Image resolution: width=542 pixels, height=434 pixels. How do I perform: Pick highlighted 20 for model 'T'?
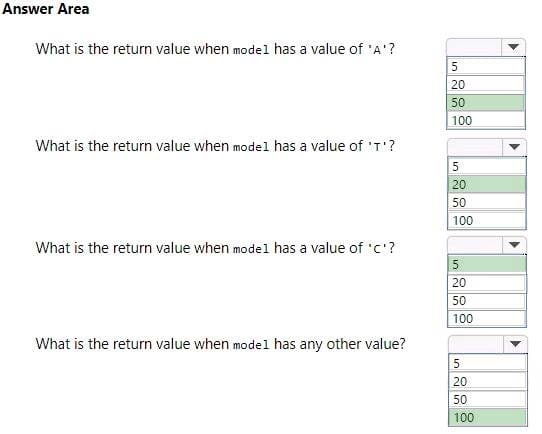[487, 185]
